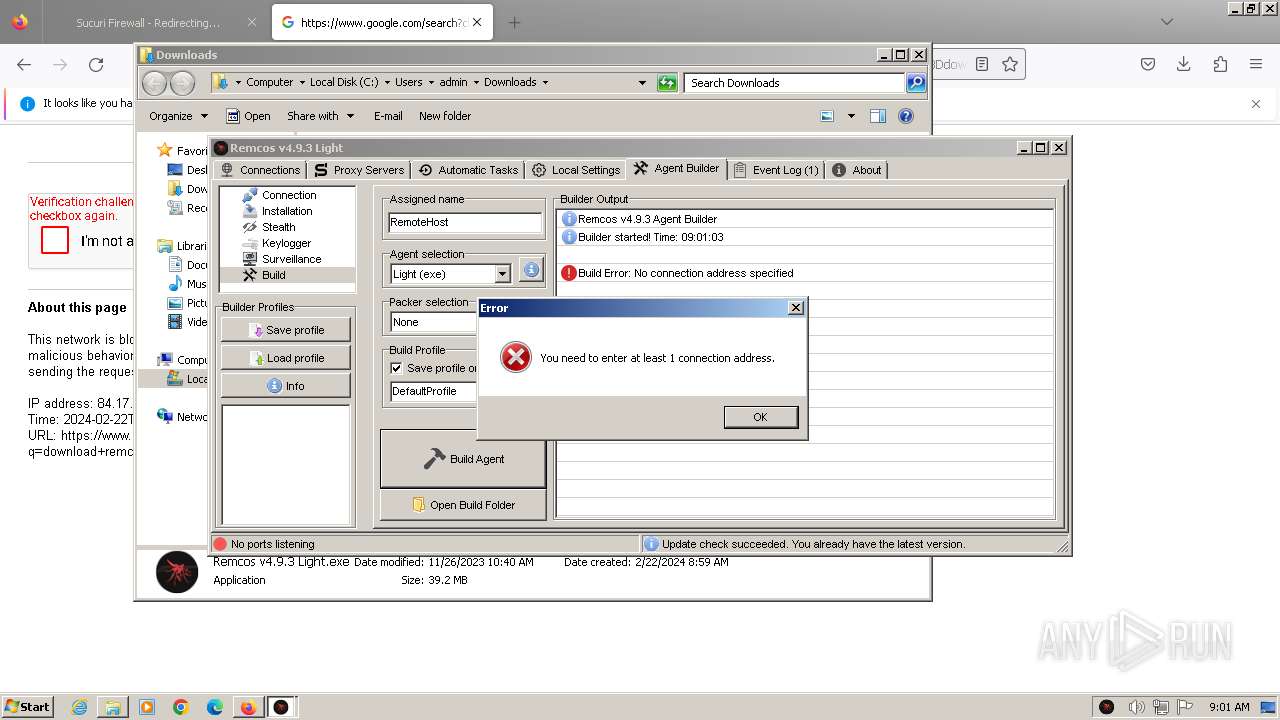Viewport: 1280px width, 720px height.
Task: Click OK in the Error dialog
Action: point(761,417)
